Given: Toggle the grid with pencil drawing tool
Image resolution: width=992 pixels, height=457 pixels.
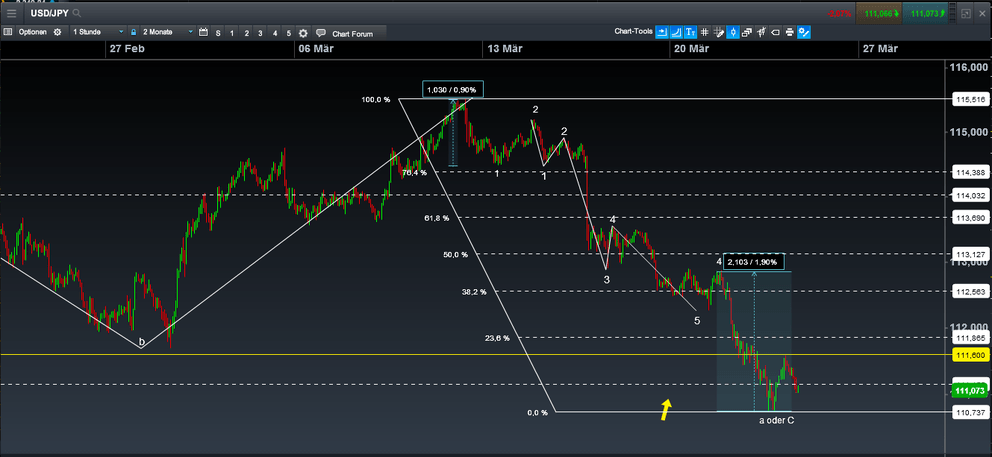Looking at the screenshot, I should click(718, 32).
